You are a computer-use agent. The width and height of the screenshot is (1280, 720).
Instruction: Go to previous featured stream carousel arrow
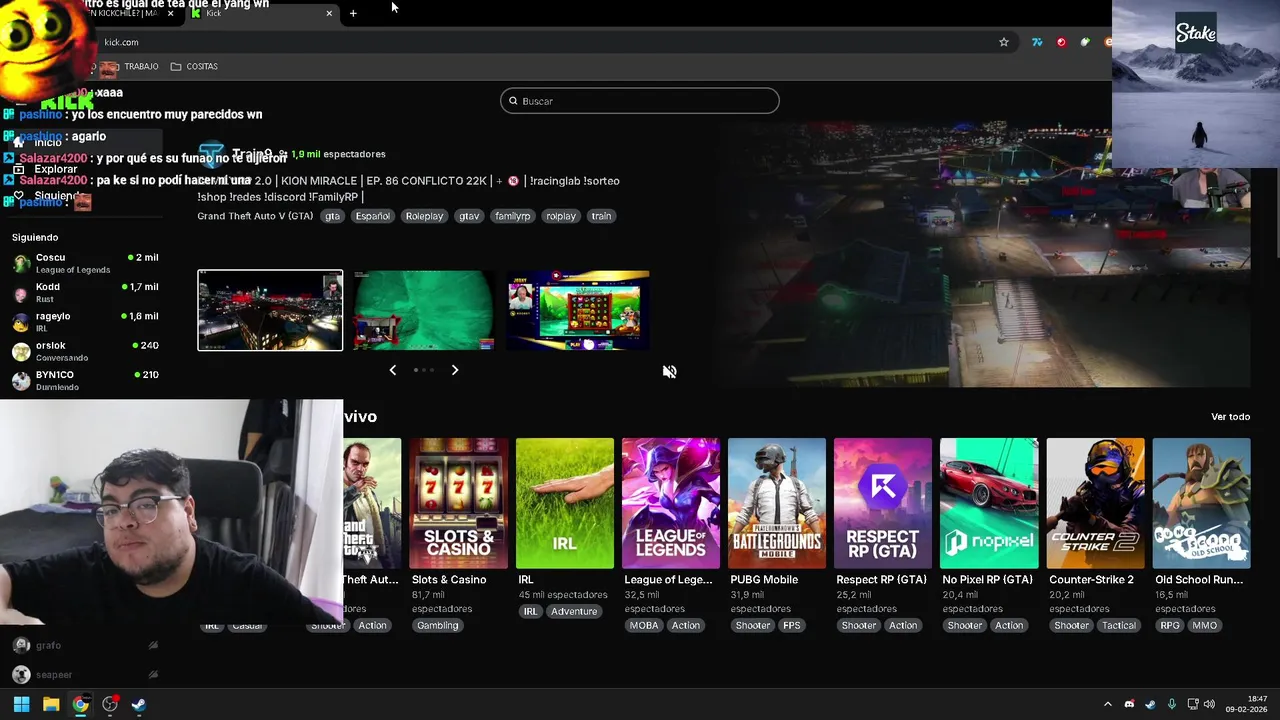point(392,370)
